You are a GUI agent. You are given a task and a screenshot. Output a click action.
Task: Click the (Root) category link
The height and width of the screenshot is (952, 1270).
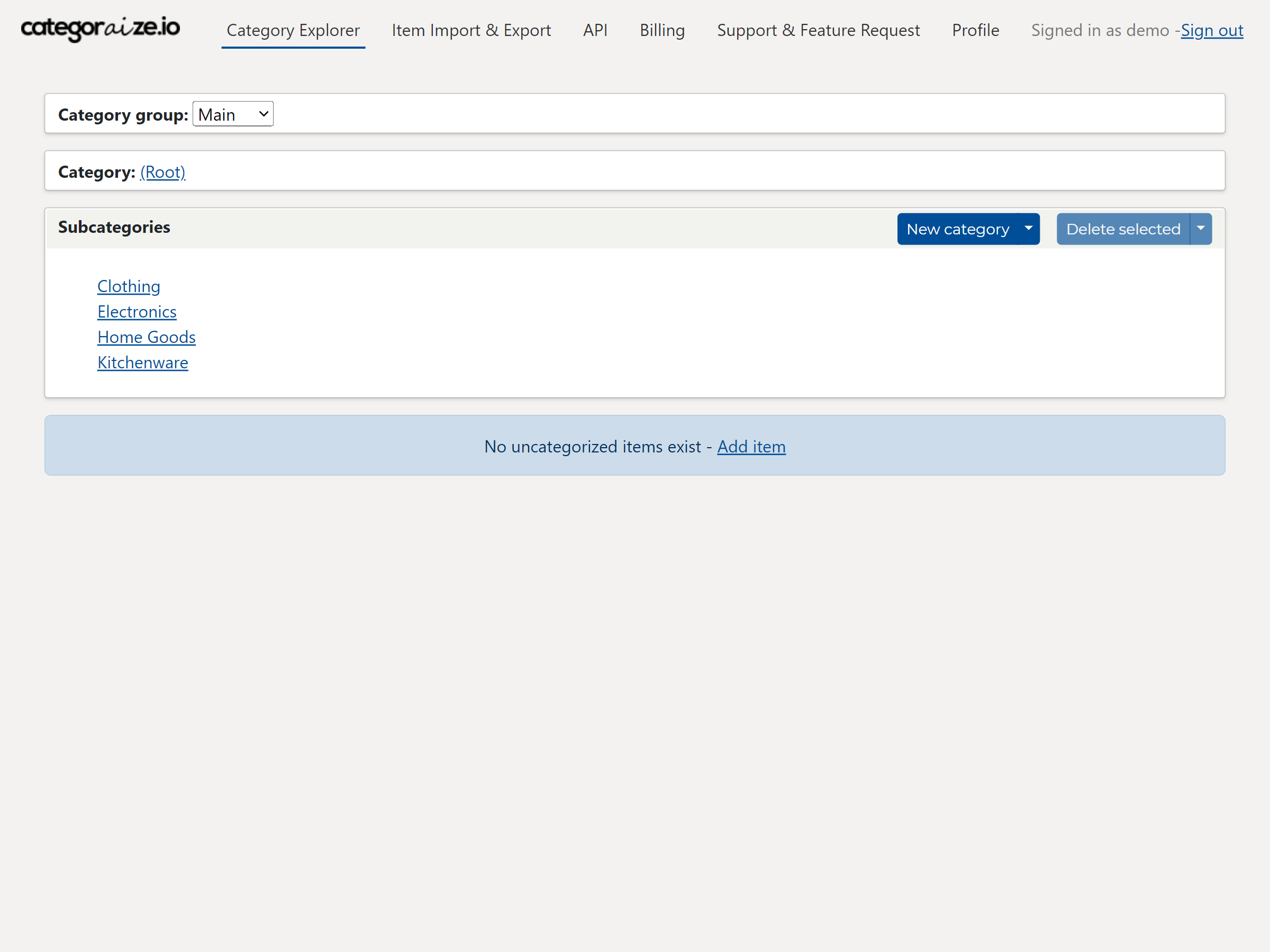[162, 171]
